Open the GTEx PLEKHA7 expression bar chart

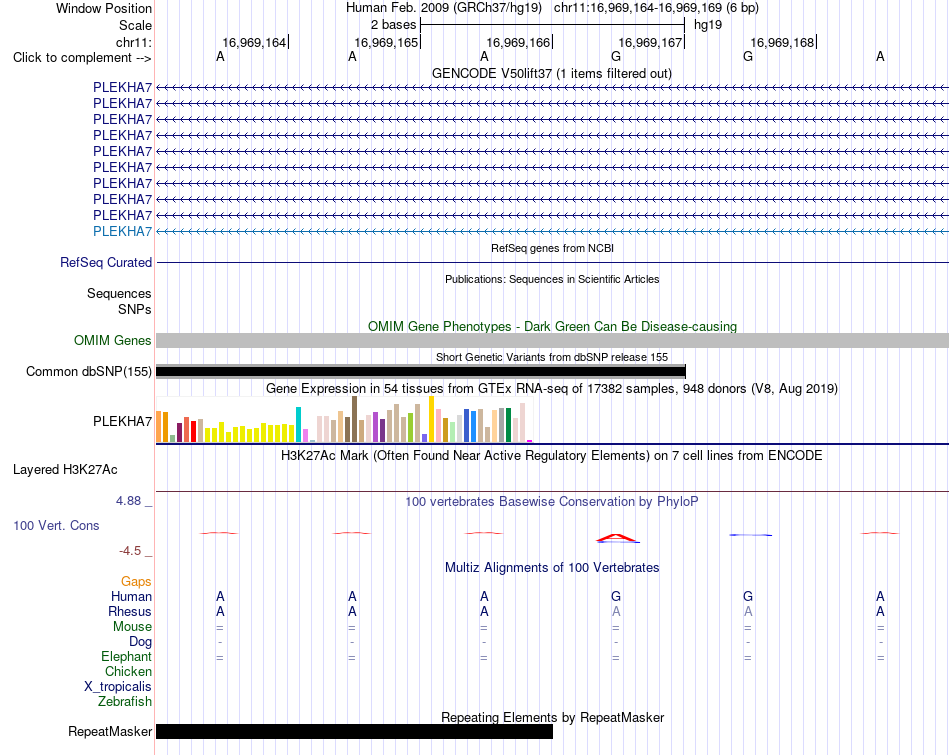click(344, 419)
